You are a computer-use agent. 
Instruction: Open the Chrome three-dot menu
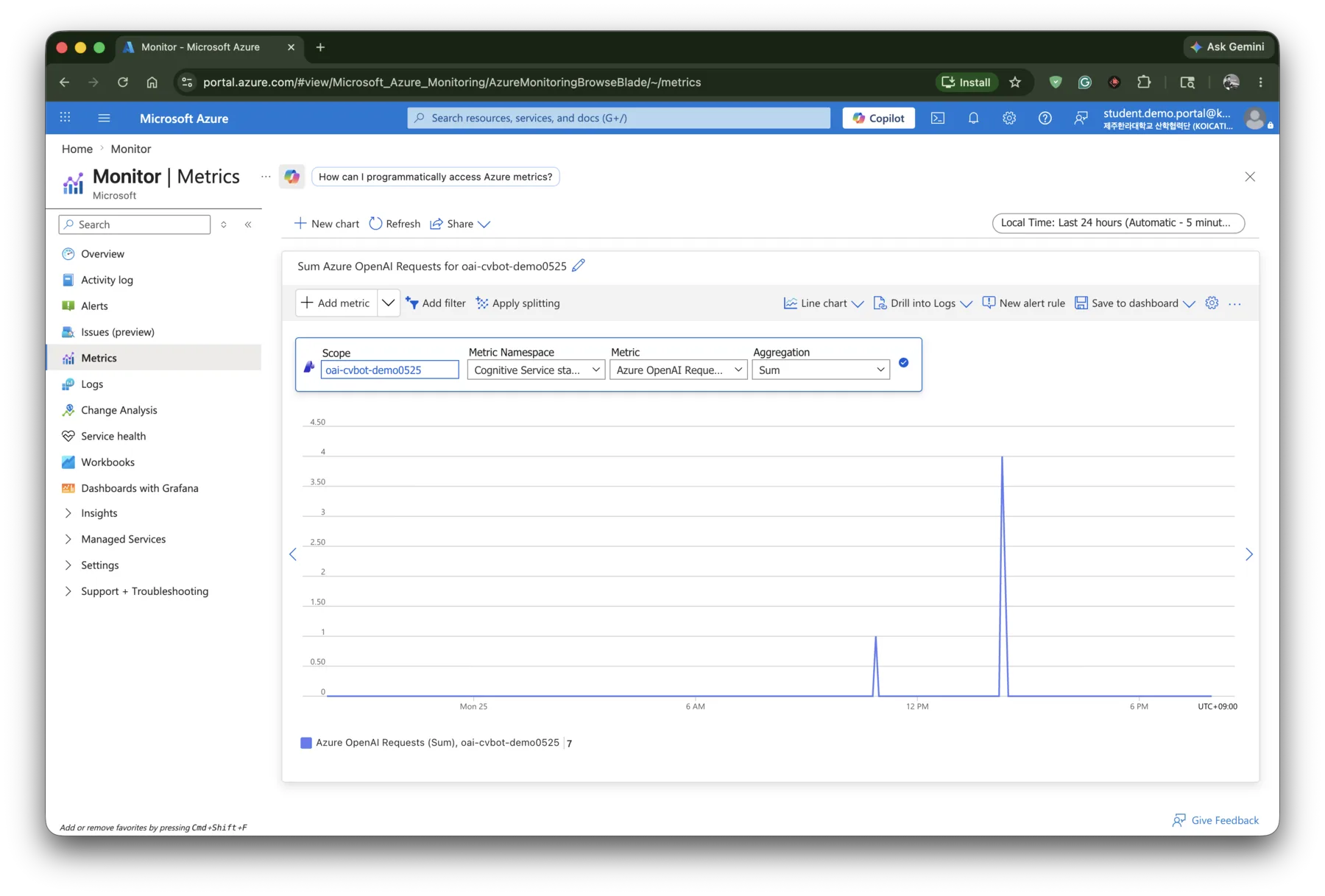[x=1260, y=82]
